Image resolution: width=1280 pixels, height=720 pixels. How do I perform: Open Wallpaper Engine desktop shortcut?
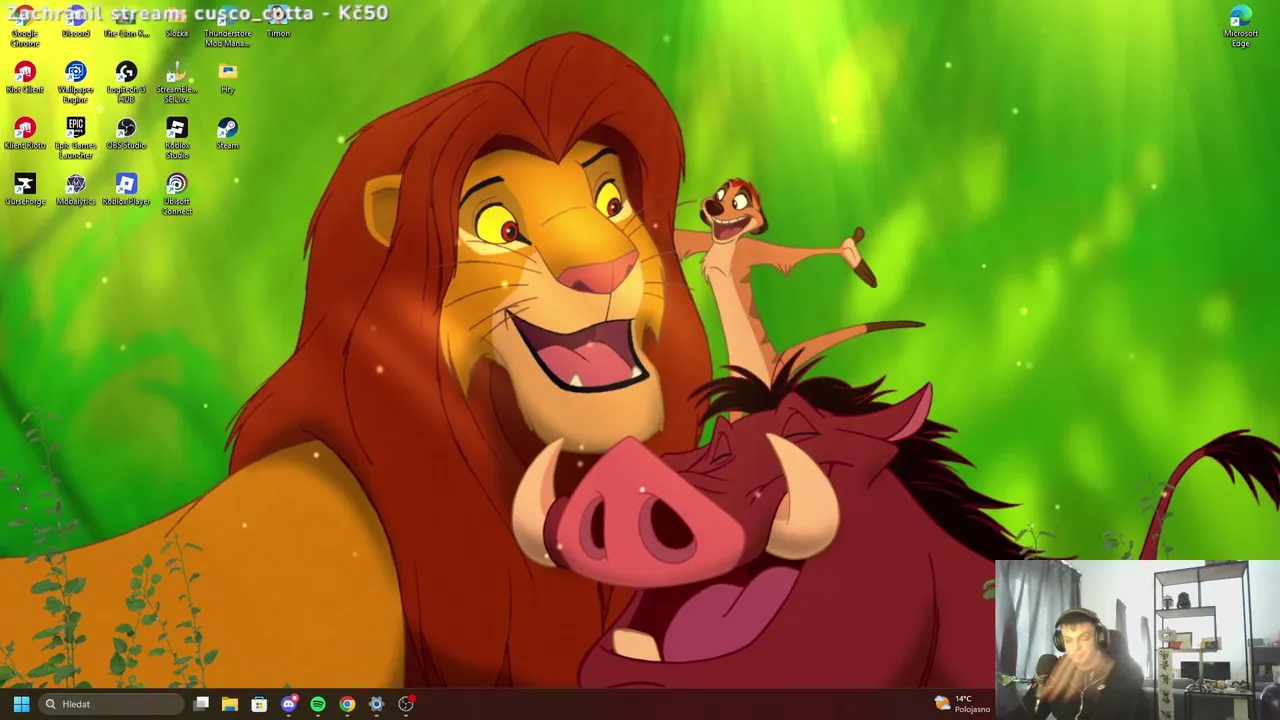coord(76,82)
